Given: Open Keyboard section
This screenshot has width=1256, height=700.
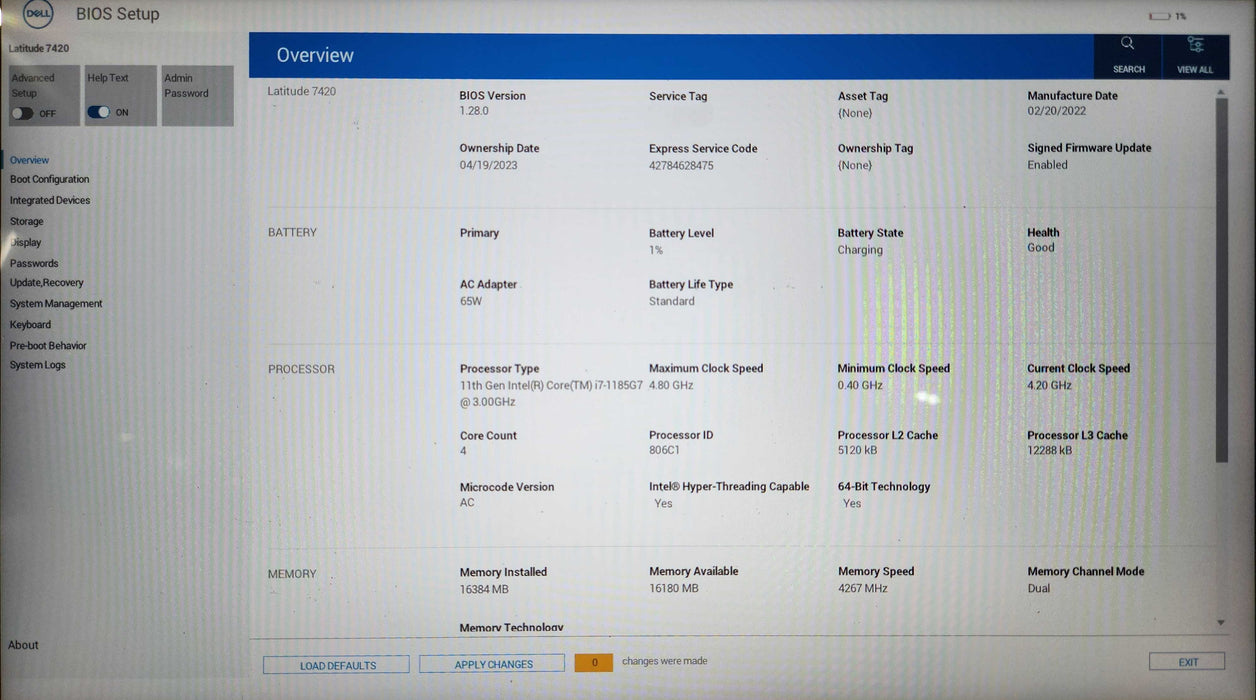Looking at the screenshot, I should [30, 324].
